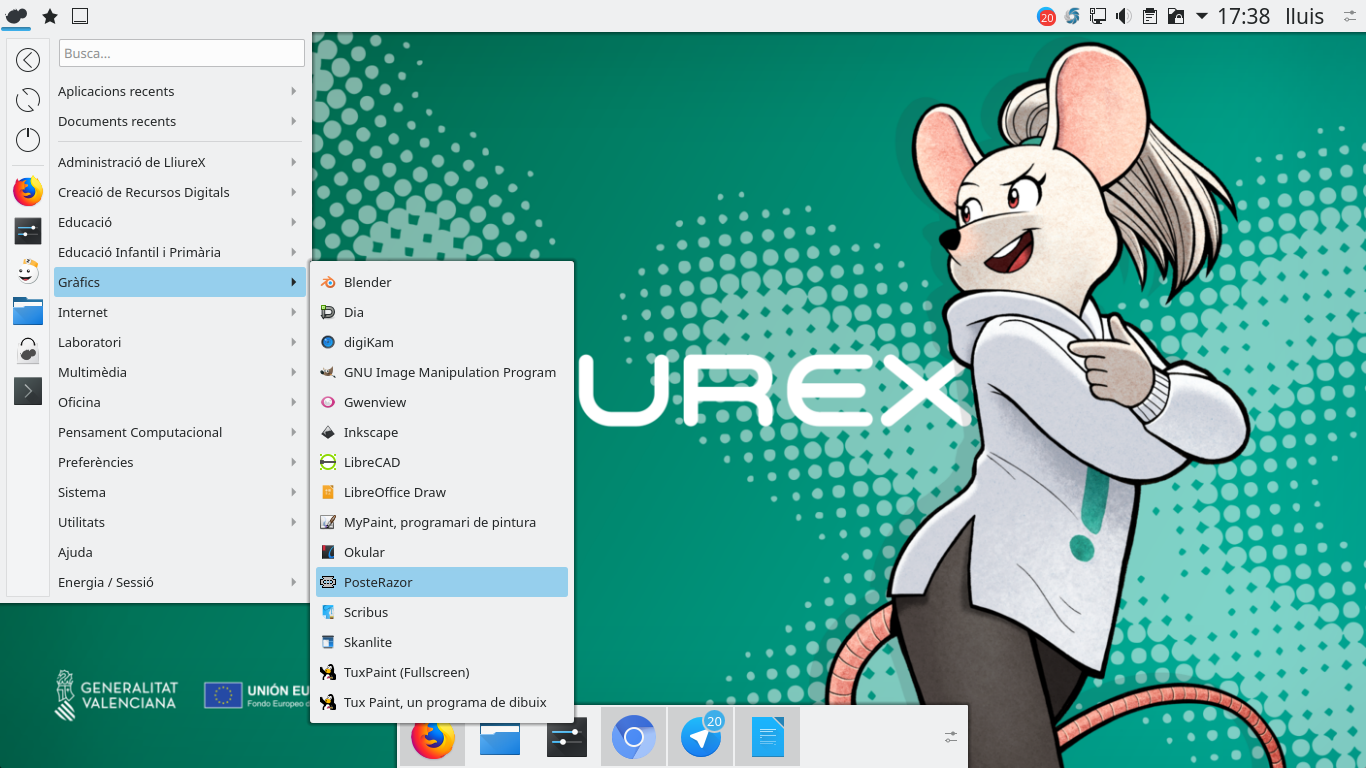The width and height of the screenshot is (1366, 768).
Task: Click the volume icon in system tray
Action: coord(1124,16)
